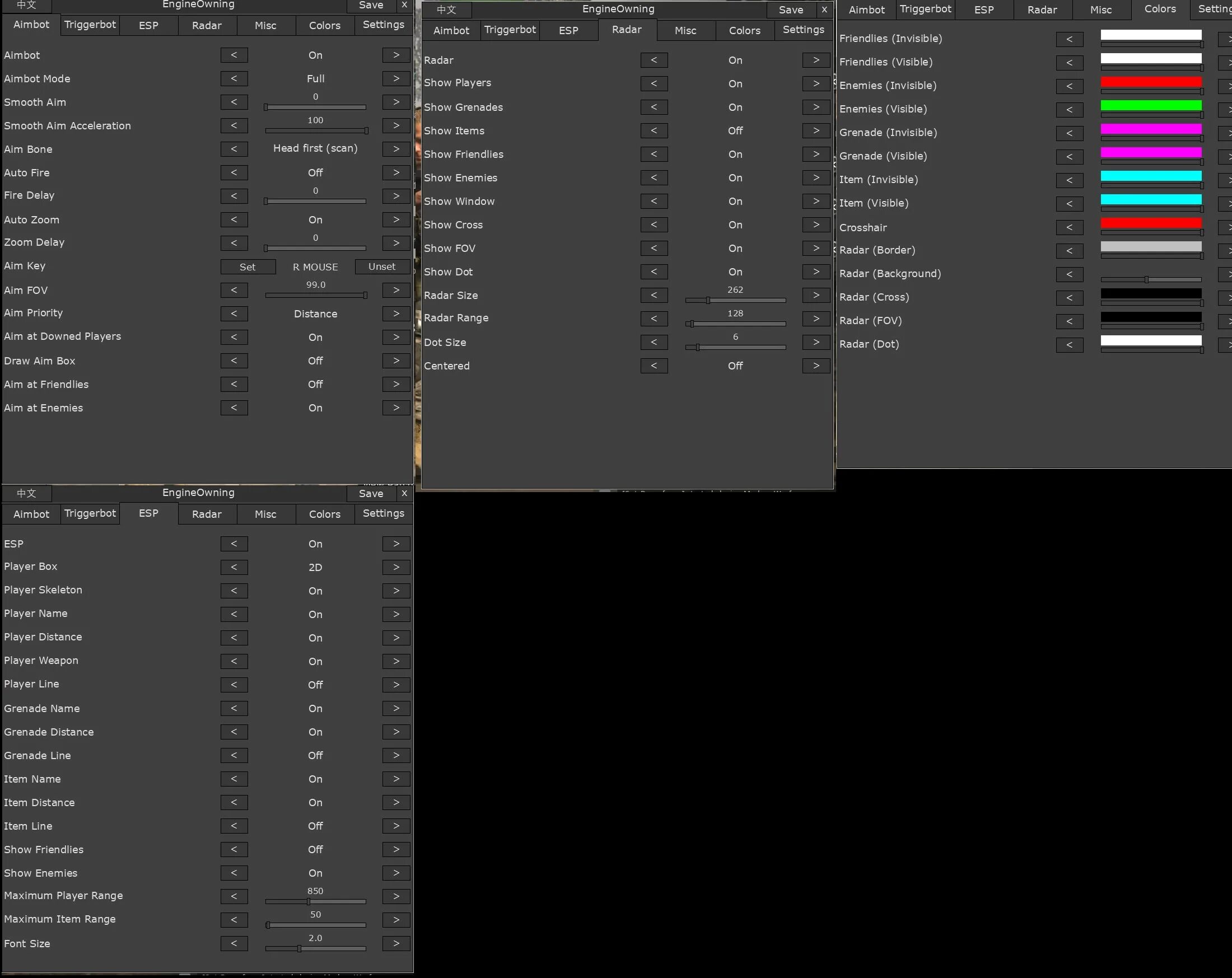Click right arrow for Player Box
This screenshot has height=978, width=1232.
tap(396, 567)
